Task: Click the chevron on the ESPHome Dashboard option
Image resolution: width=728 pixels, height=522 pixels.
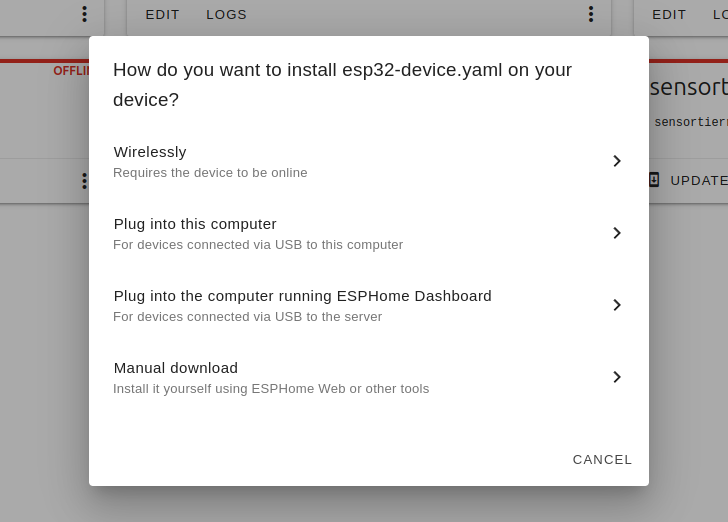Action: 617,305
